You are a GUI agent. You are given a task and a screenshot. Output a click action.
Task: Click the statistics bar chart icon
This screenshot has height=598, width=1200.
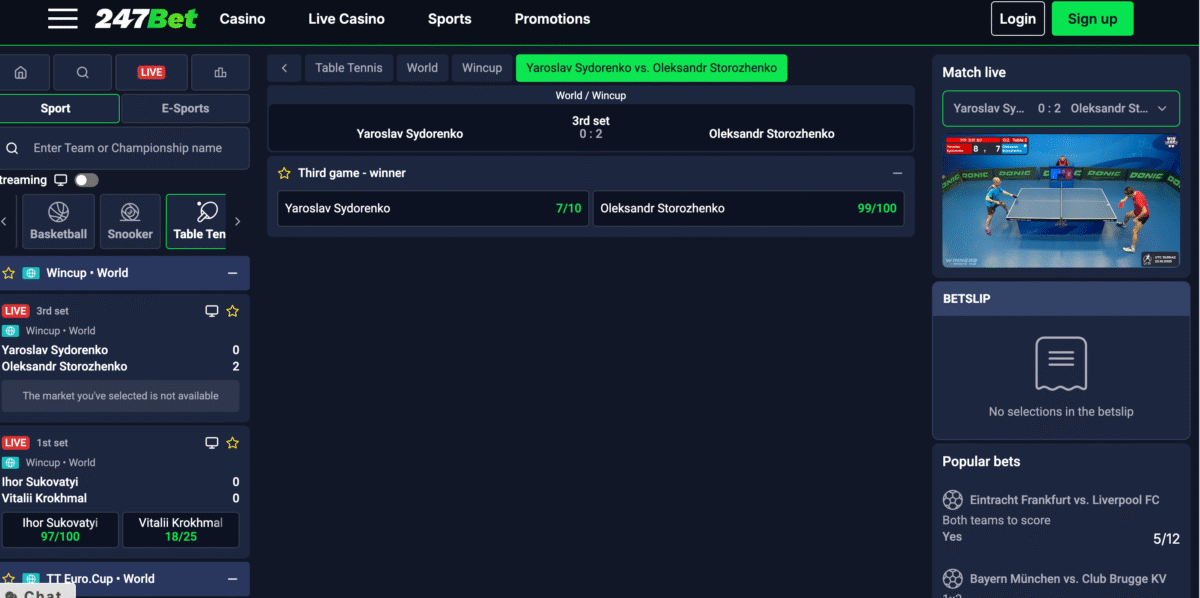point(220,72)
